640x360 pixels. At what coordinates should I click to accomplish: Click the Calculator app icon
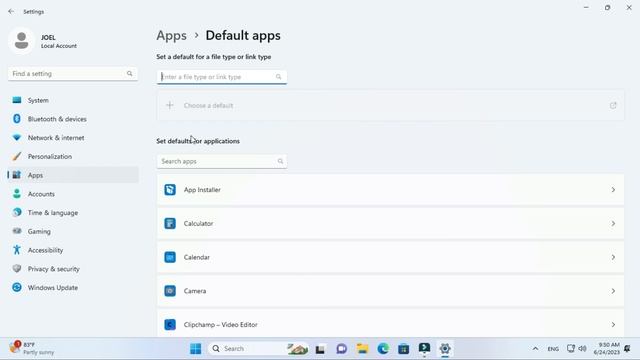(x=170, y=223)
